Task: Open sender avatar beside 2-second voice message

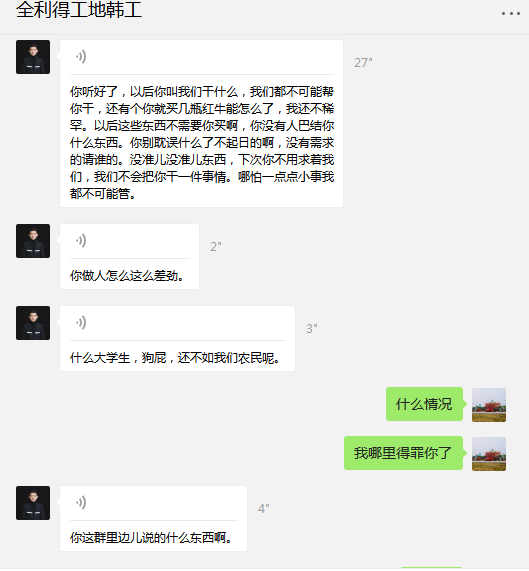Action: pyautogui.click(x=33, y=241)
